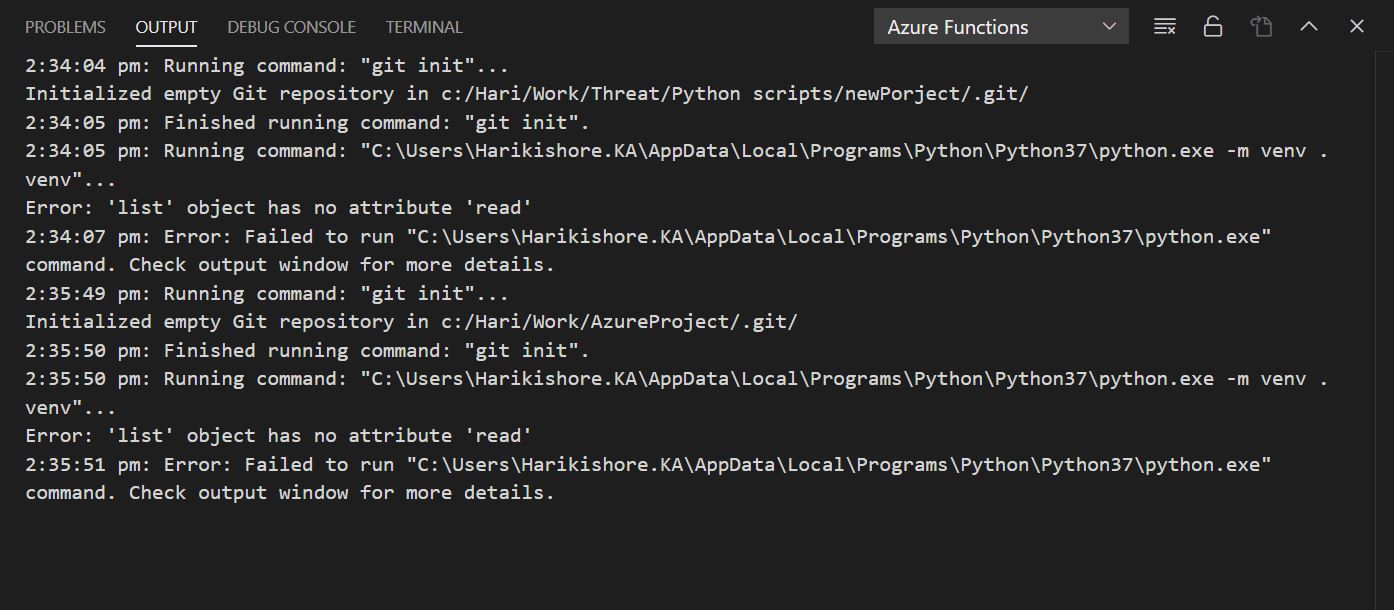Close the output panel
Viewport: 1394px width, 610px height.
click(x=1356, y=27)
